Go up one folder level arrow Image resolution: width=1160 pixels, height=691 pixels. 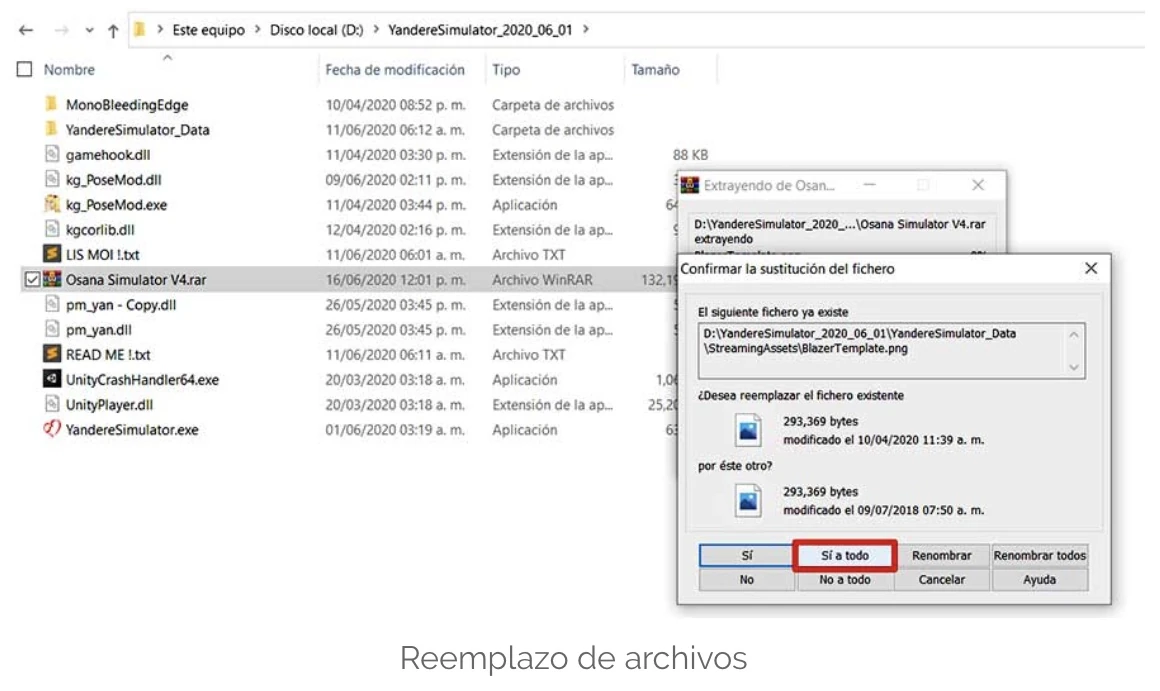112,30
